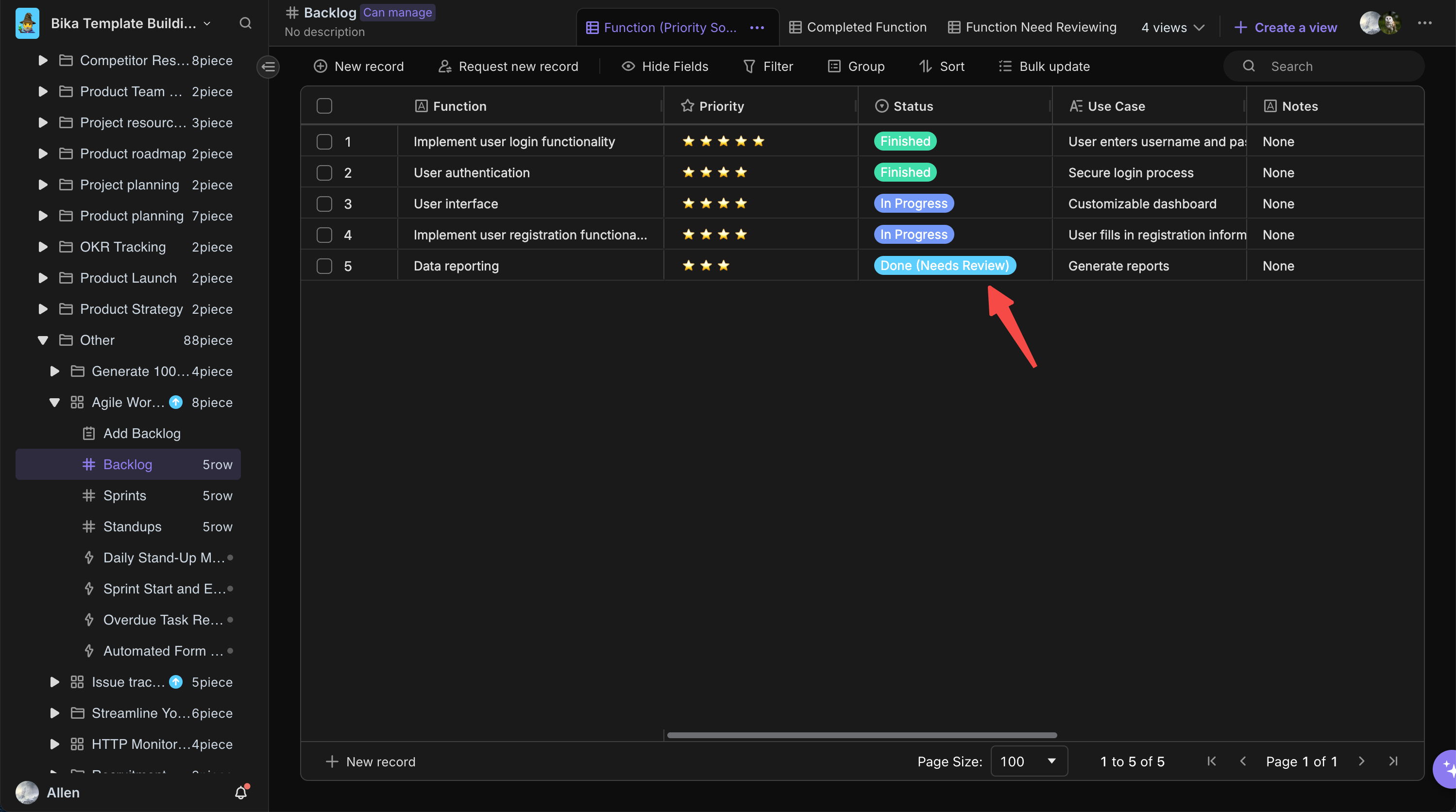
Task: Check row 4 user registration checkbox
Action: tap(324, 235)
